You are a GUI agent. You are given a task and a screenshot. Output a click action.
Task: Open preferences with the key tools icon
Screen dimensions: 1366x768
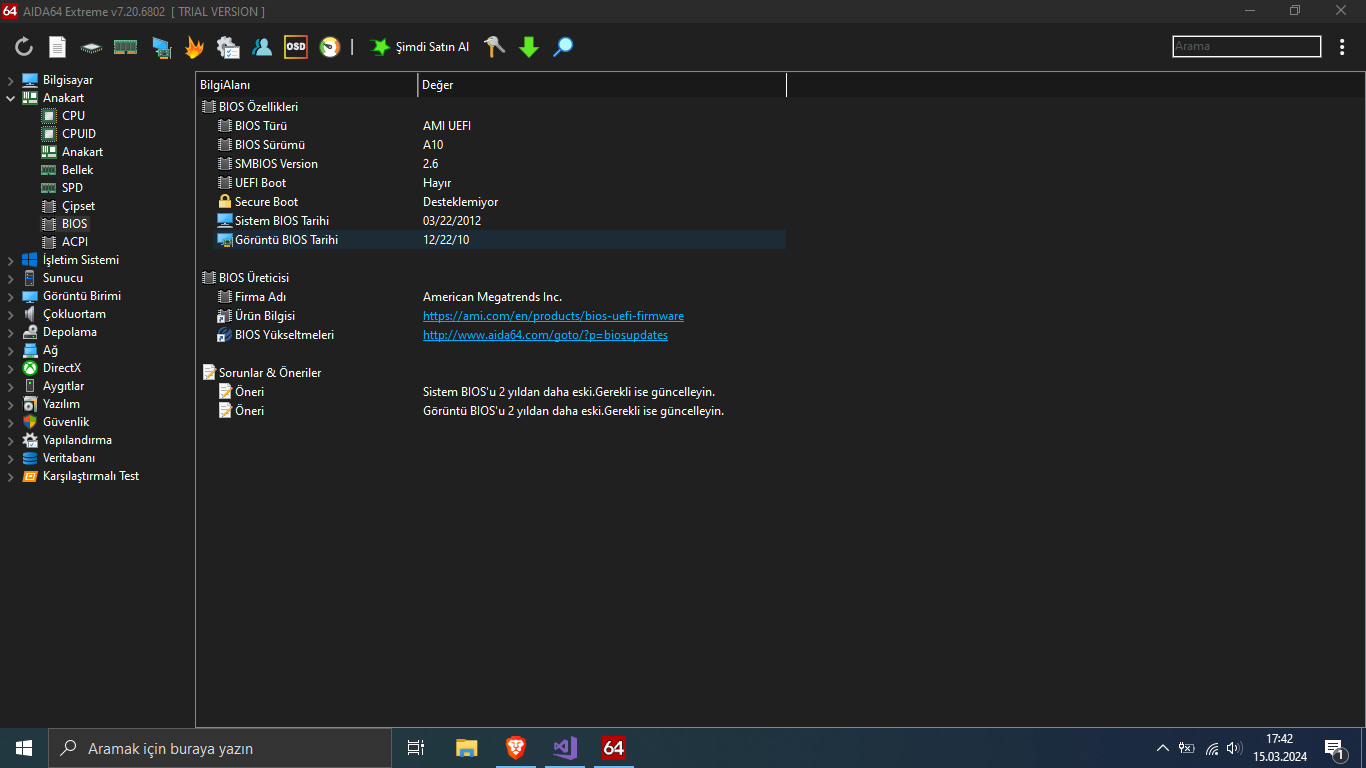pos(495,47)
